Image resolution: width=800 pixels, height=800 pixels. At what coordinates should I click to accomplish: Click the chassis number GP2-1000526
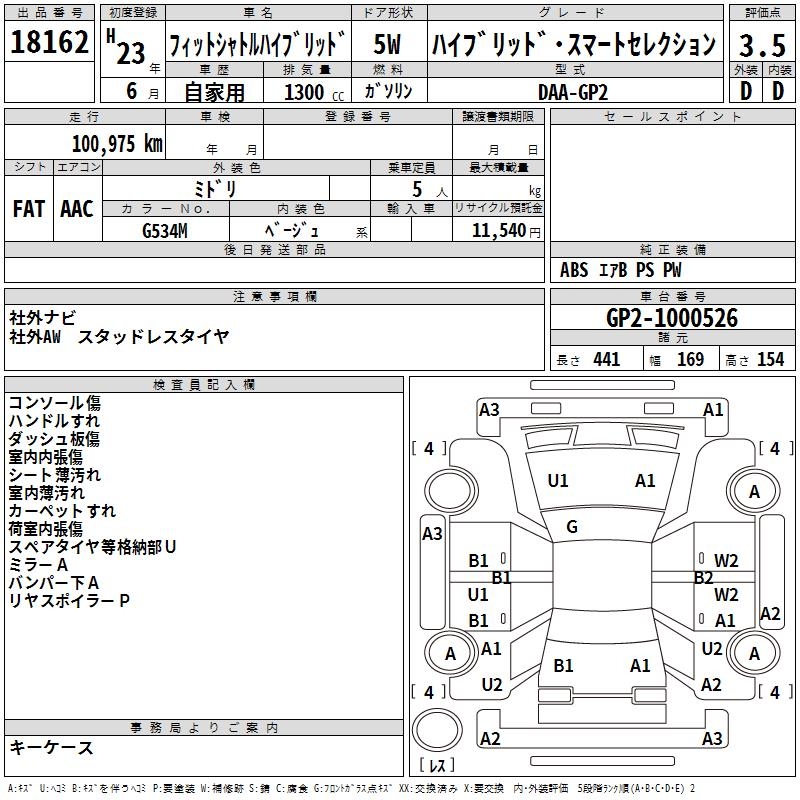point(672,318)
